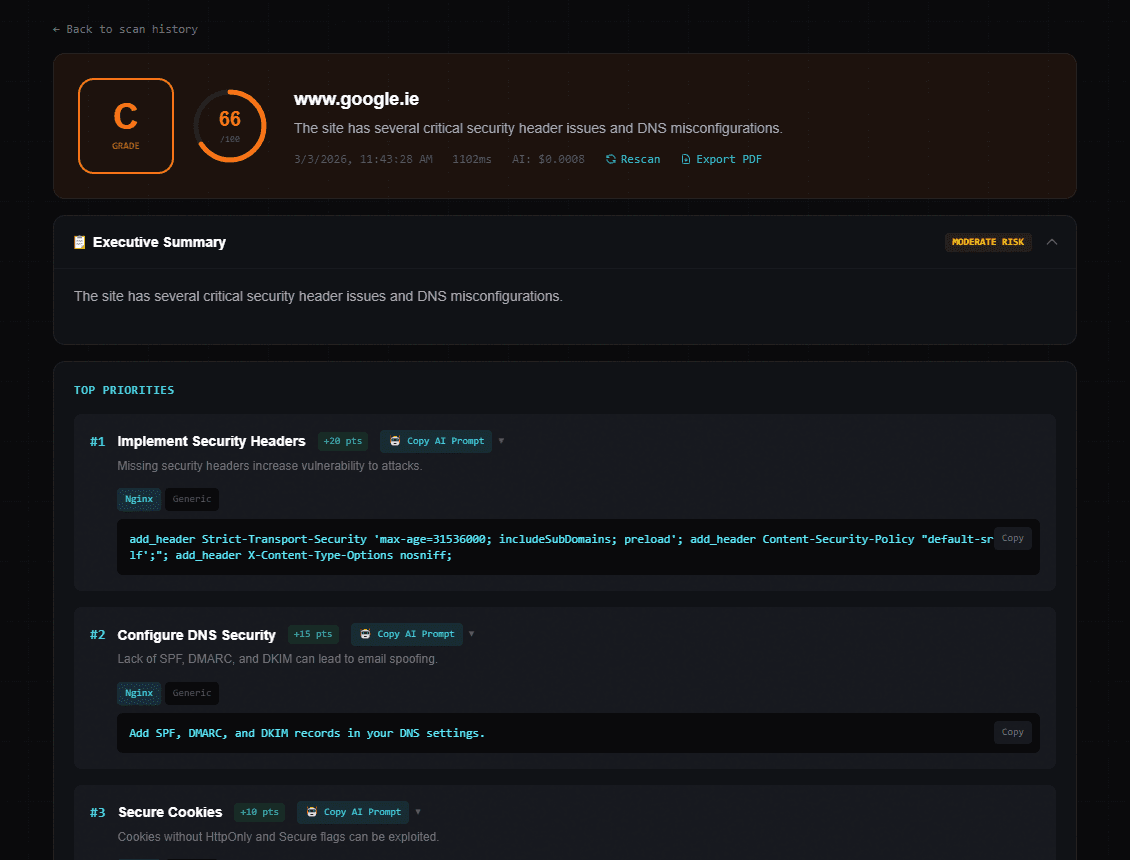The height and width of the screenshot is (860, 1130).
Task: Click the 66/100 circular score gauge
Action: [x=230, y=125]
